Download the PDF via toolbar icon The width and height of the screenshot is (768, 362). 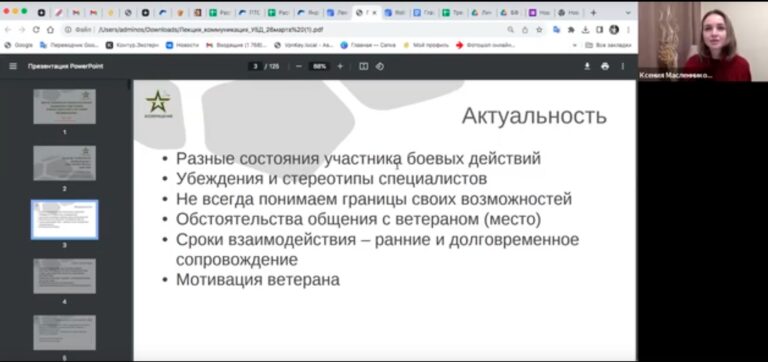tap(587, 66)
